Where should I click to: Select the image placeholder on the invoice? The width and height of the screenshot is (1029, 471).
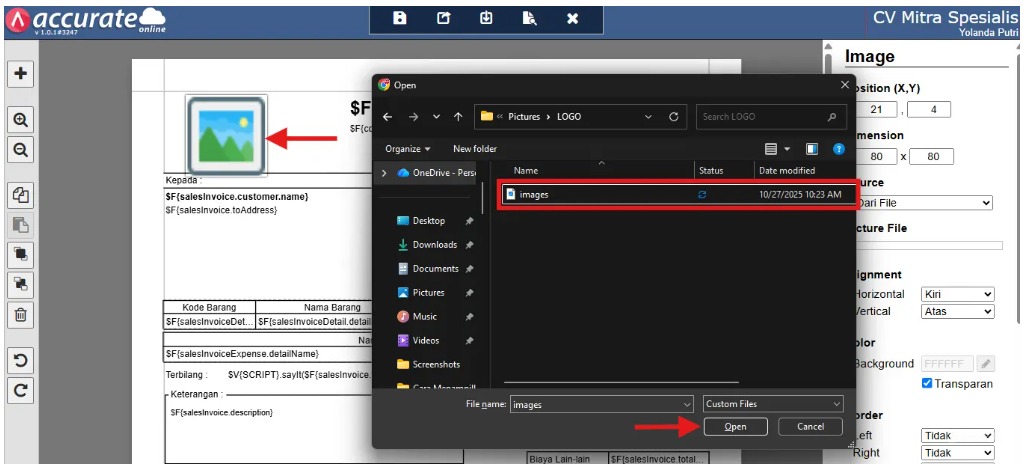click(226, 134)
